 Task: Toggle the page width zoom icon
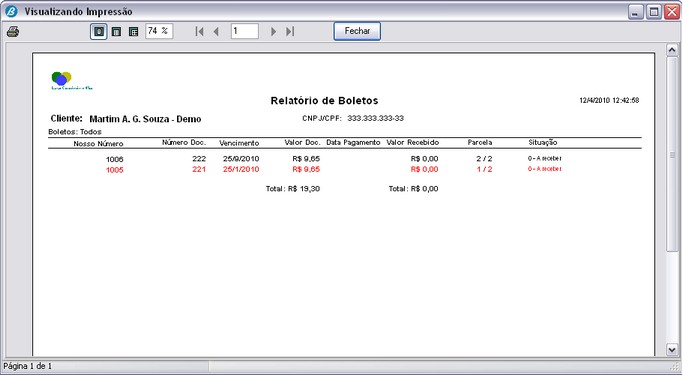(134, 31)
